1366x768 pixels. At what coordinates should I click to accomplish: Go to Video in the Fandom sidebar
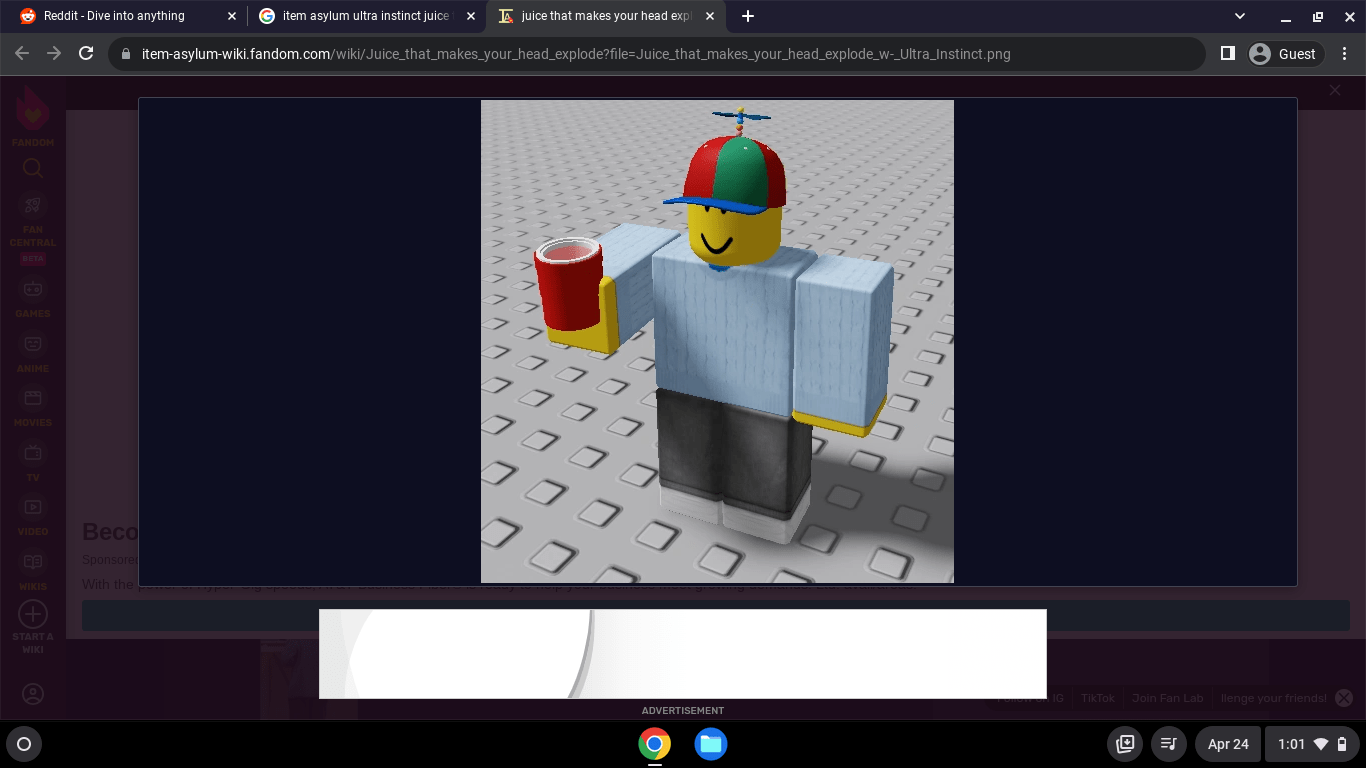coord(33,517)
